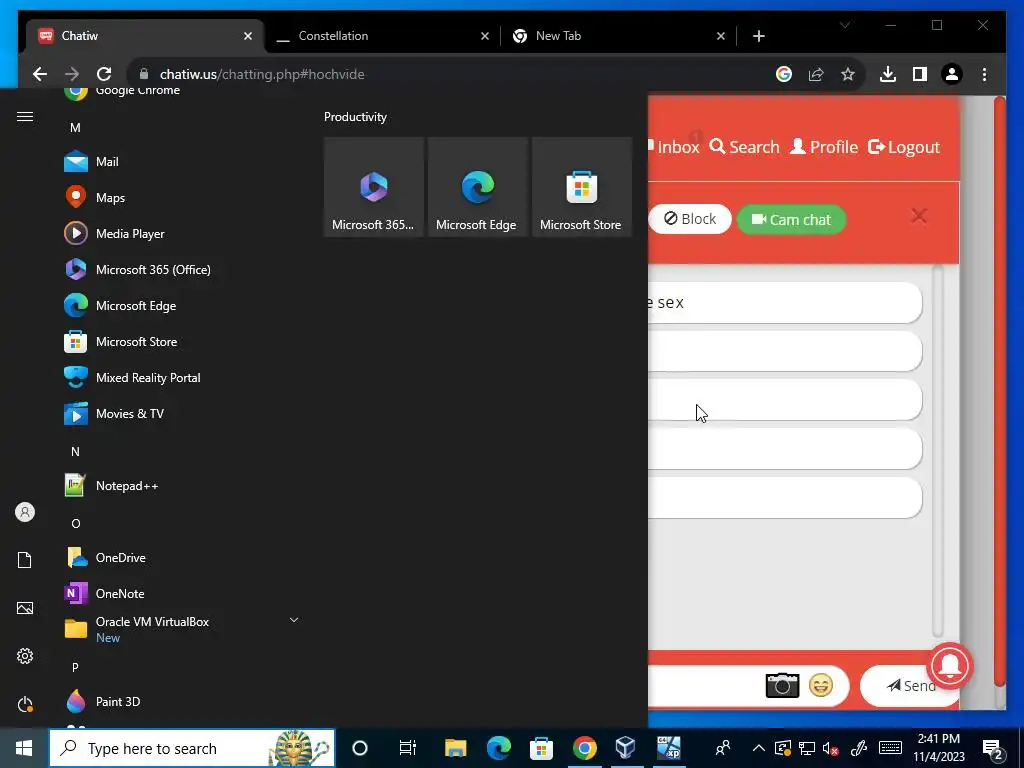Viewport: 1024px width, 768px height.
Task: Log out of Chatiw
Action: pyautogui.click(x=904, y=147)
